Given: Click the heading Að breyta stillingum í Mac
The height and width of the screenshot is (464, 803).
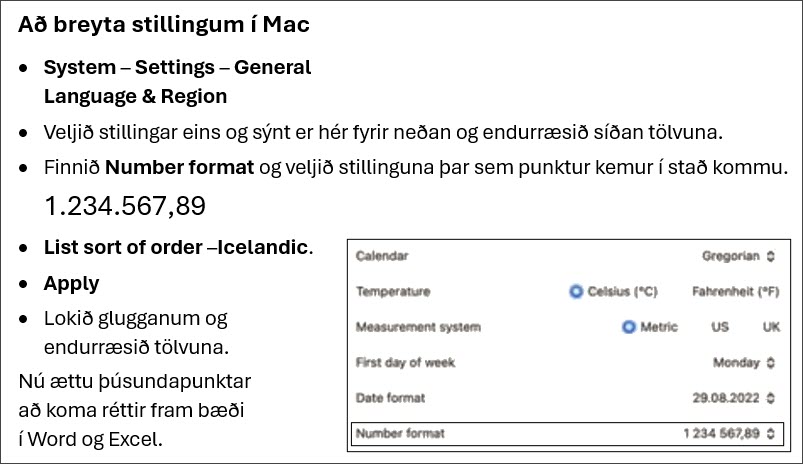Looking at the screenshot, I should 164,24.
